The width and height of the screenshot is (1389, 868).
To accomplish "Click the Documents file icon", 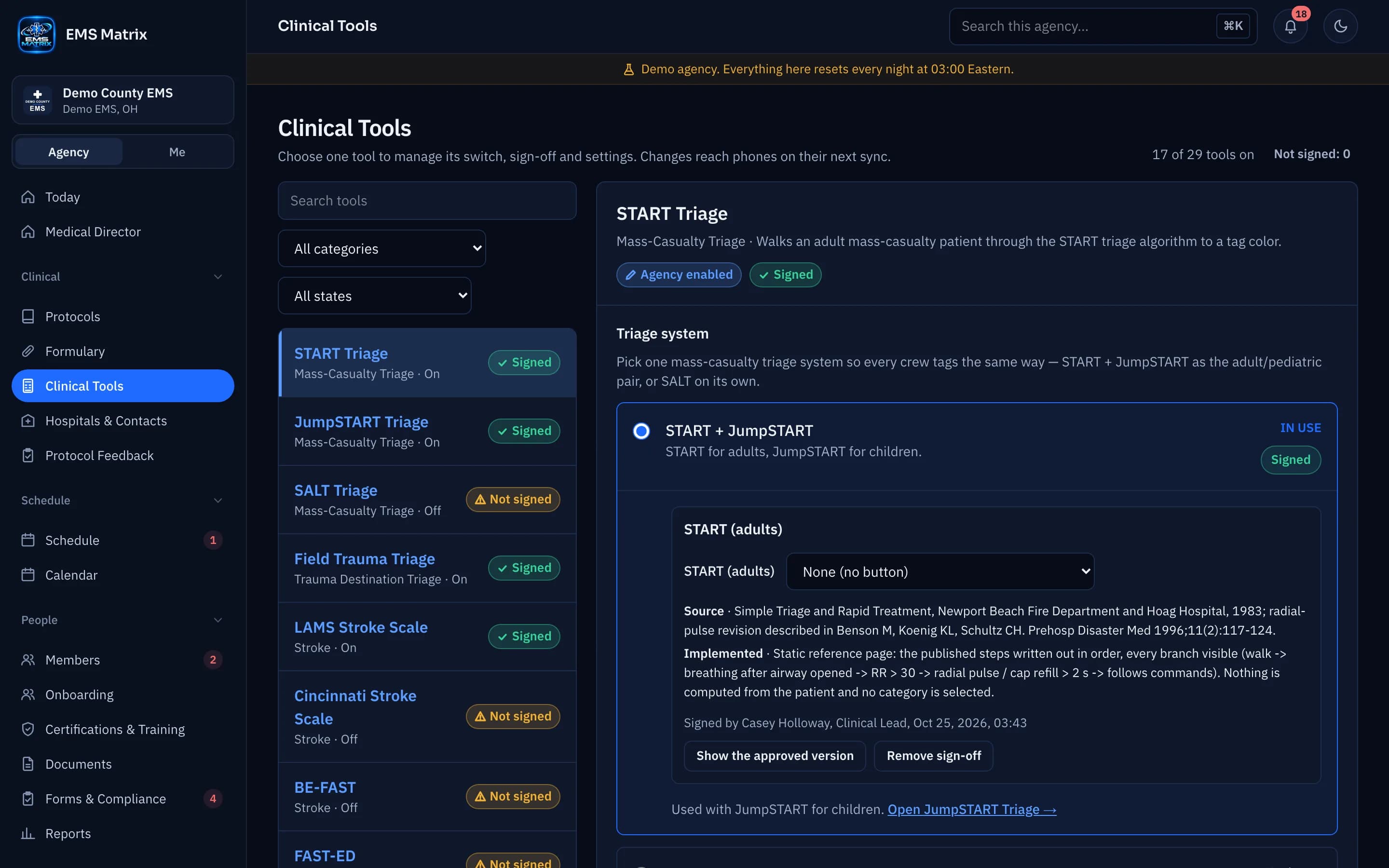I will 28,764.
